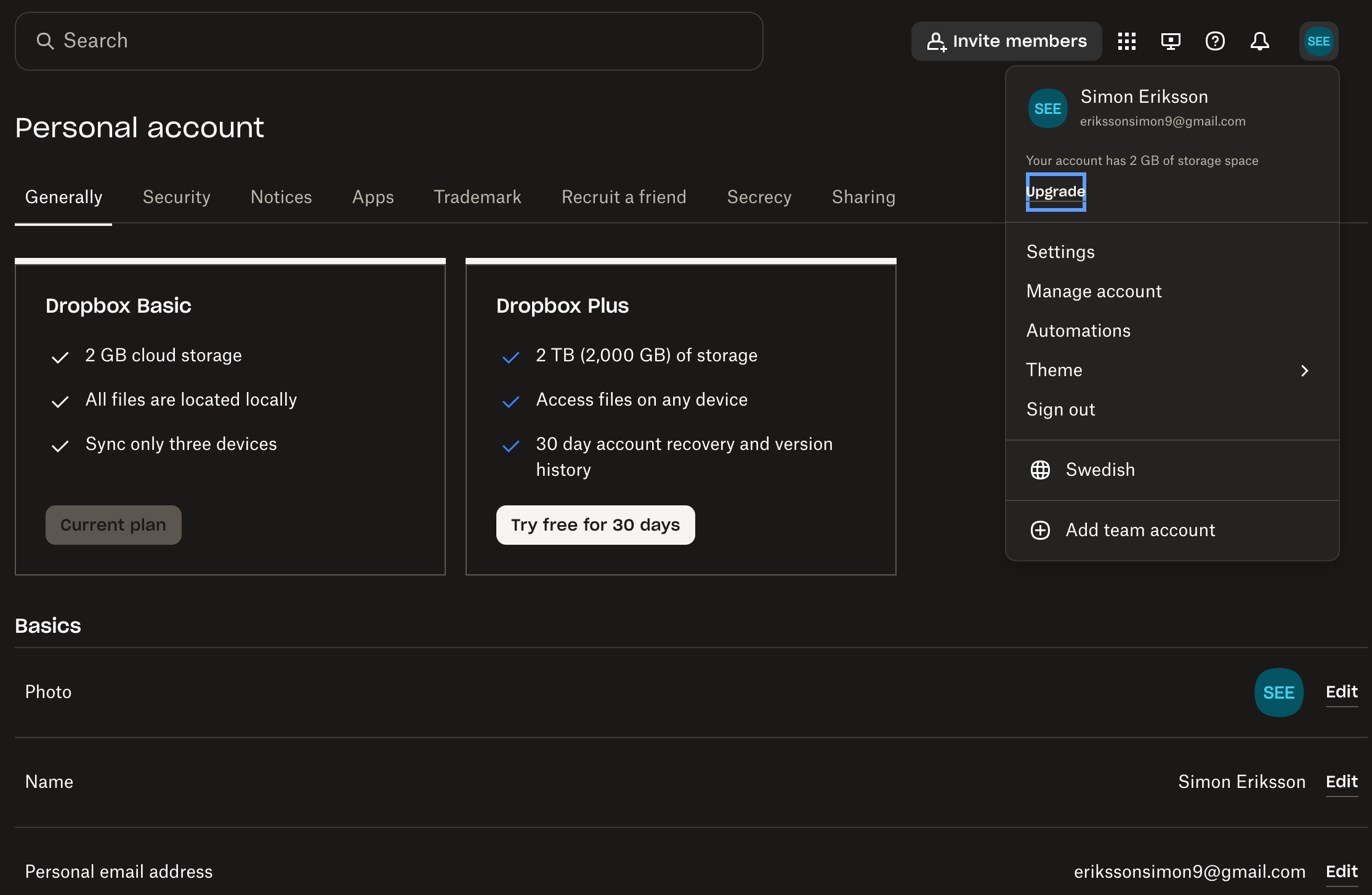Image resolution: width=1372 pixels, height=895 pixels.
Task: Select Manage account from the menu
Action: 1094,291
